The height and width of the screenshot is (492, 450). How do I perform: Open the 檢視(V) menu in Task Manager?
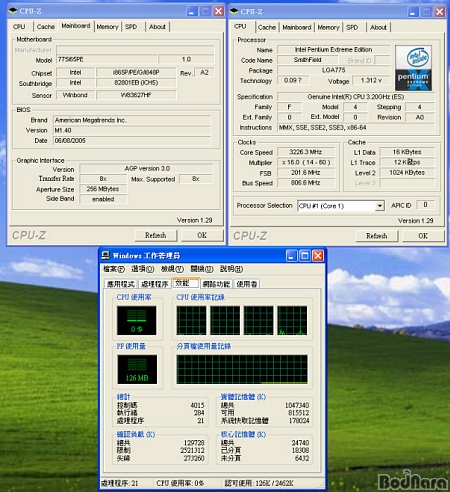[x=172, y=269]
